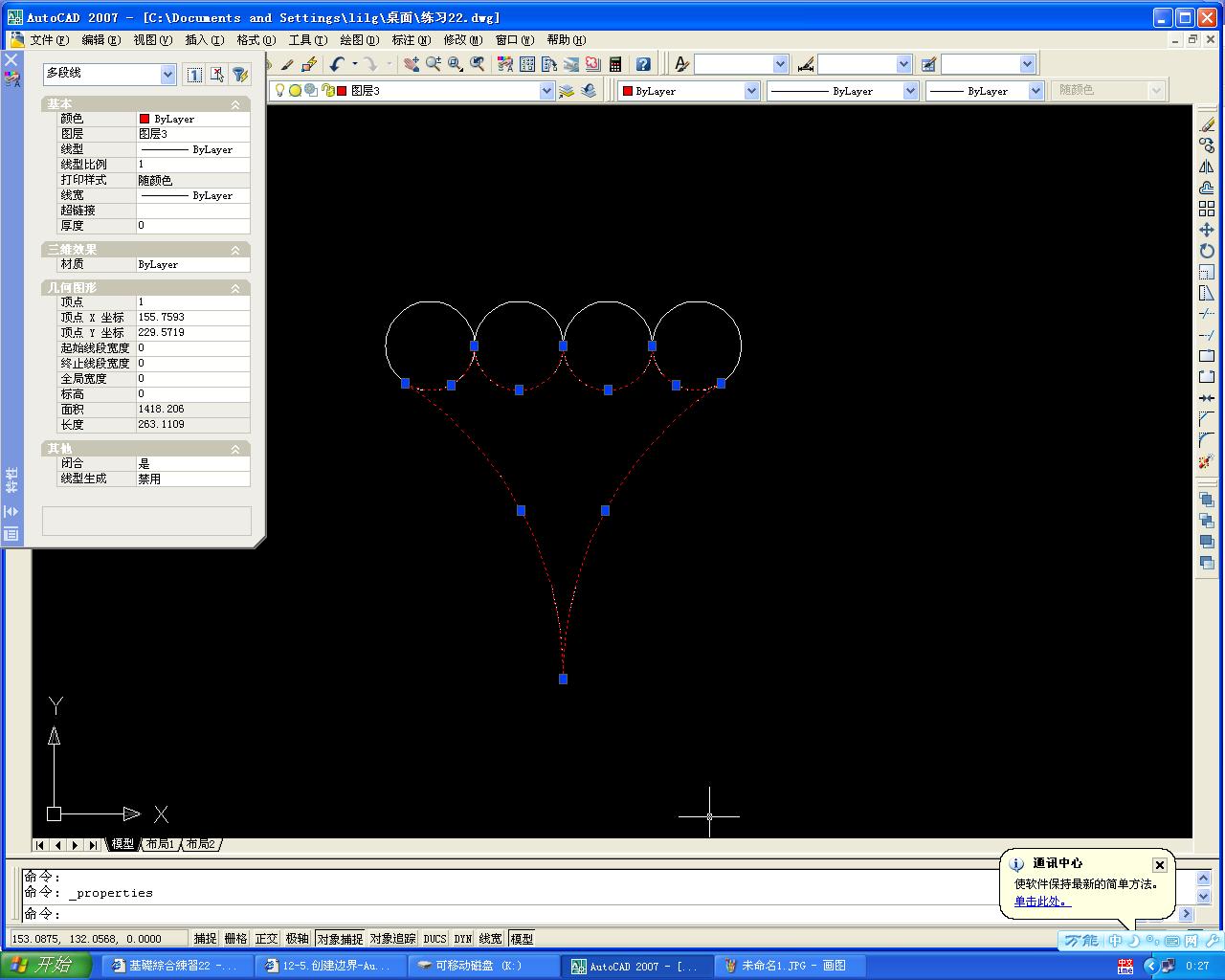Select the Fillet tool
The width and height of the screenshot is (1225, 980).
click(1207, 440)
